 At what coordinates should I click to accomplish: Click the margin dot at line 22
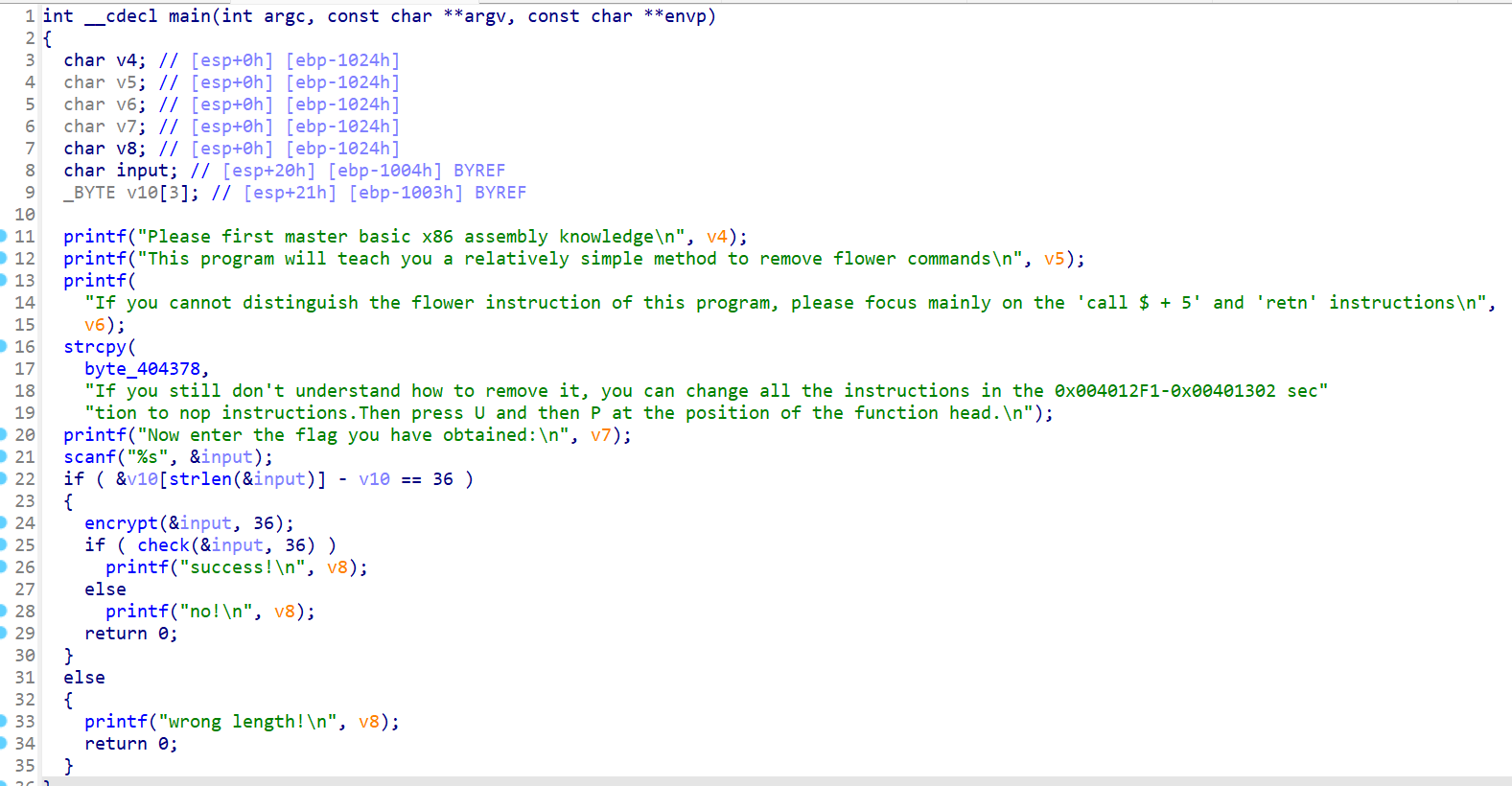[3, 478]
